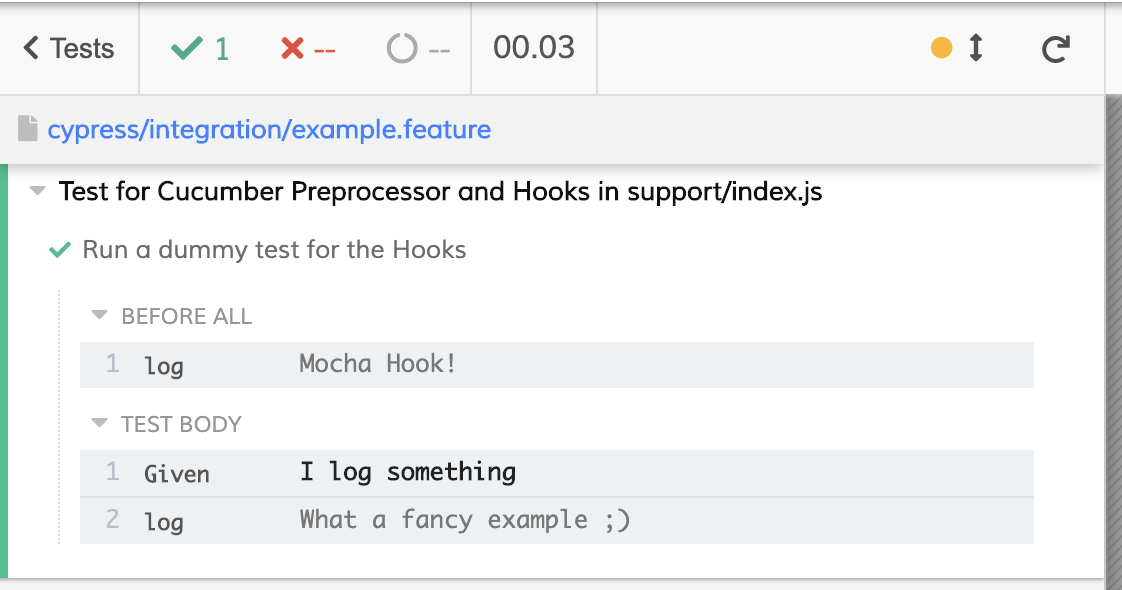The image size is (1122, 590).
Task: Click the 'Run a dummy test' title
Action: 274,250
